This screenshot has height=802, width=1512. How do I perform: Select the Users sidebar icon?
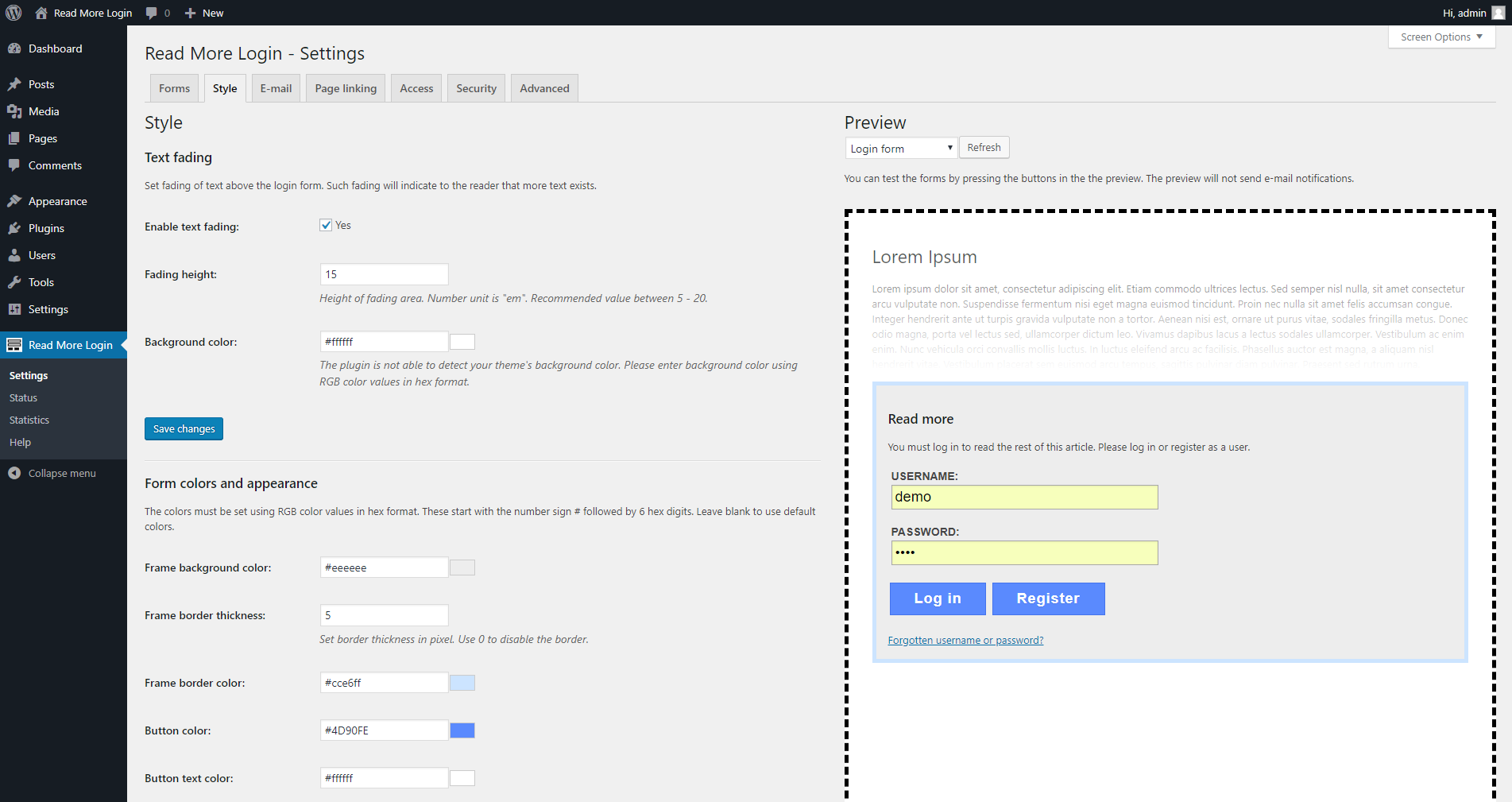(x=16, y=255)
